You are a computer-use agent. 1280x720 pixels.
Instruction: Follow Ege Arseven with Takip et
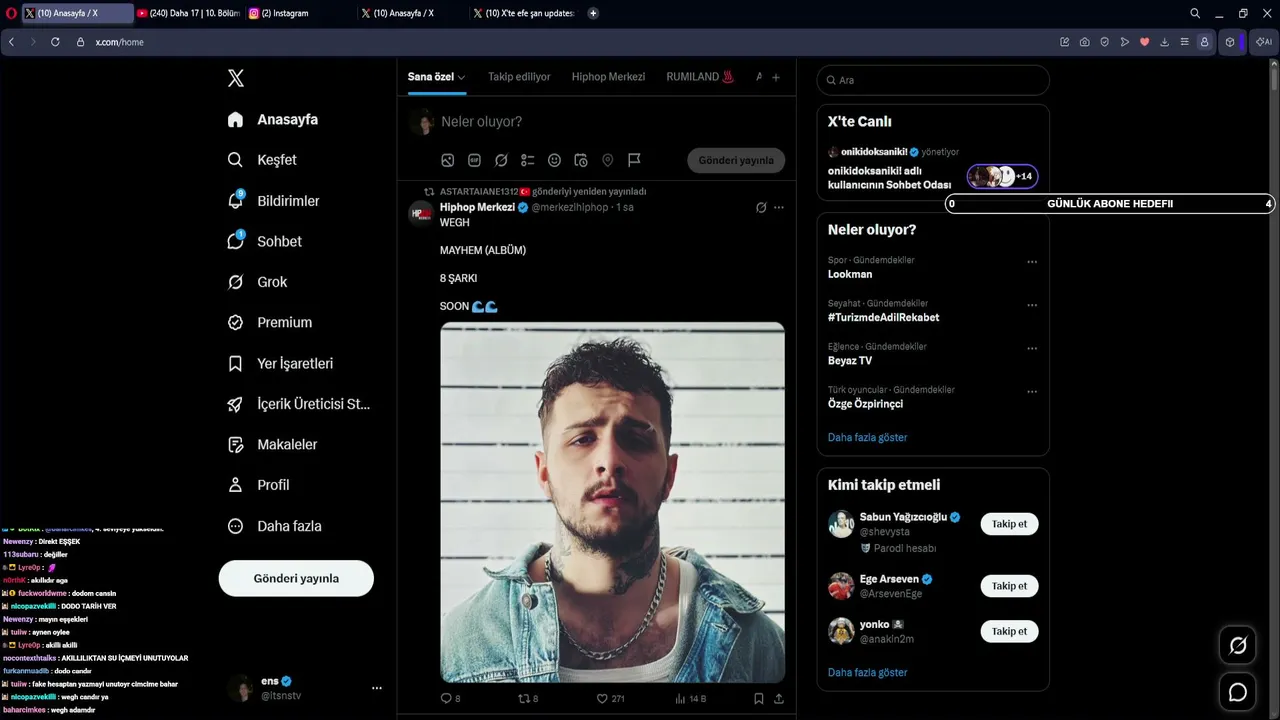click(1009, 586)
